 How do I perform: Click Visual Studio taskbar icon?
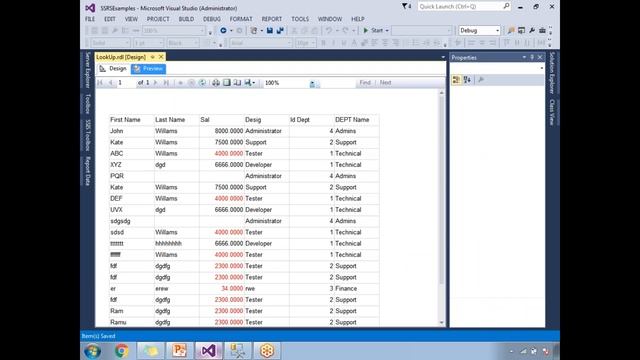coord(209,351)
